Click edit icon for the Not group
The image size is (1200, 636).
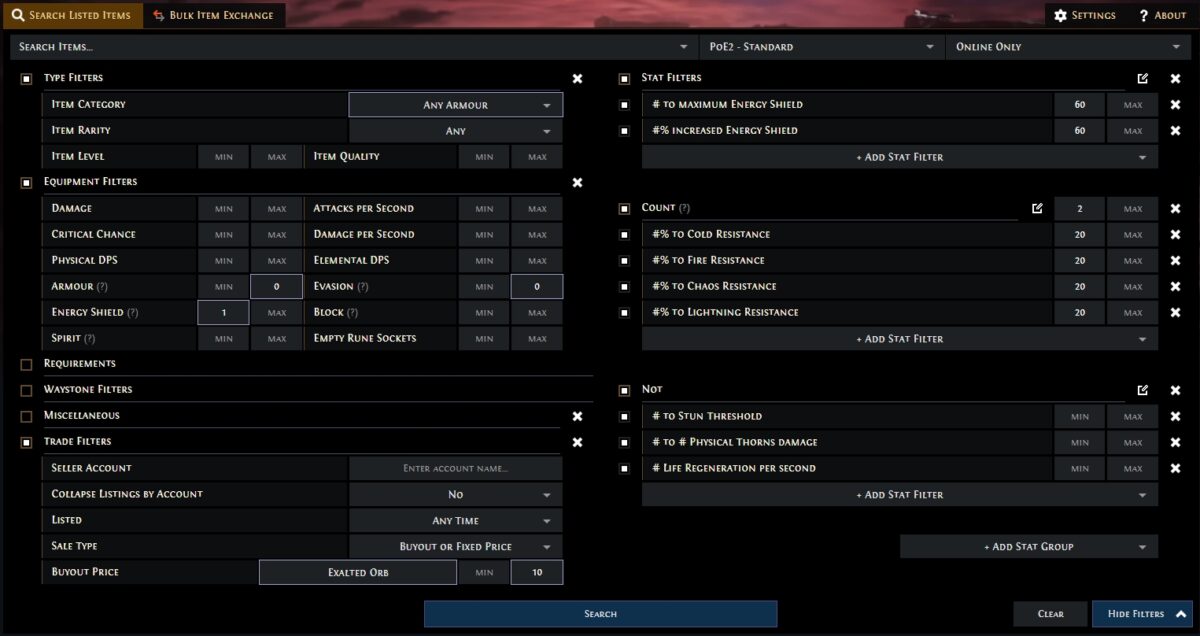click(x=1143, y=390)
